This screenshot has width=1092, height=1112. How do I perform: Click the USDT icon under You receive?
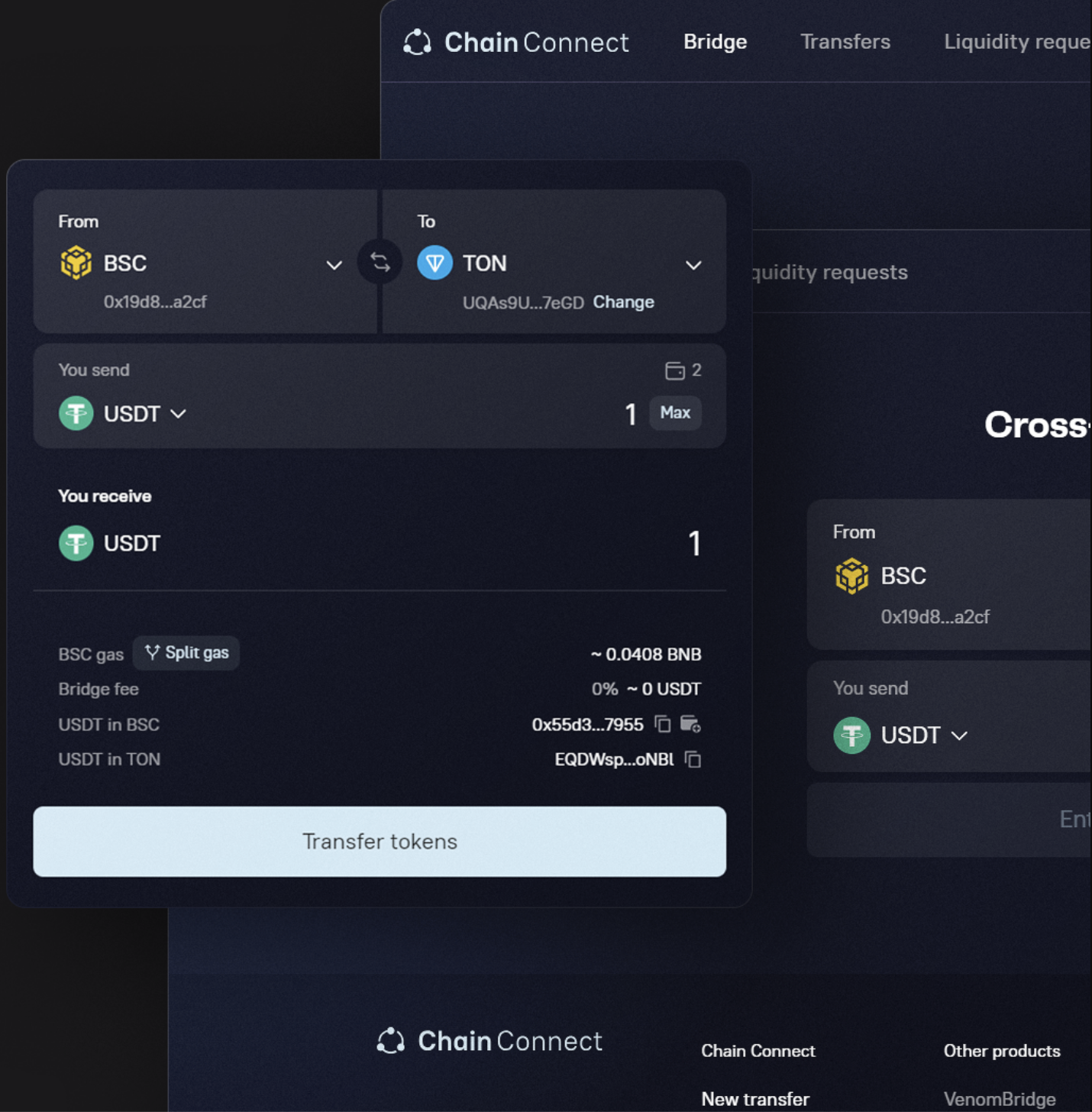[76, 543]
